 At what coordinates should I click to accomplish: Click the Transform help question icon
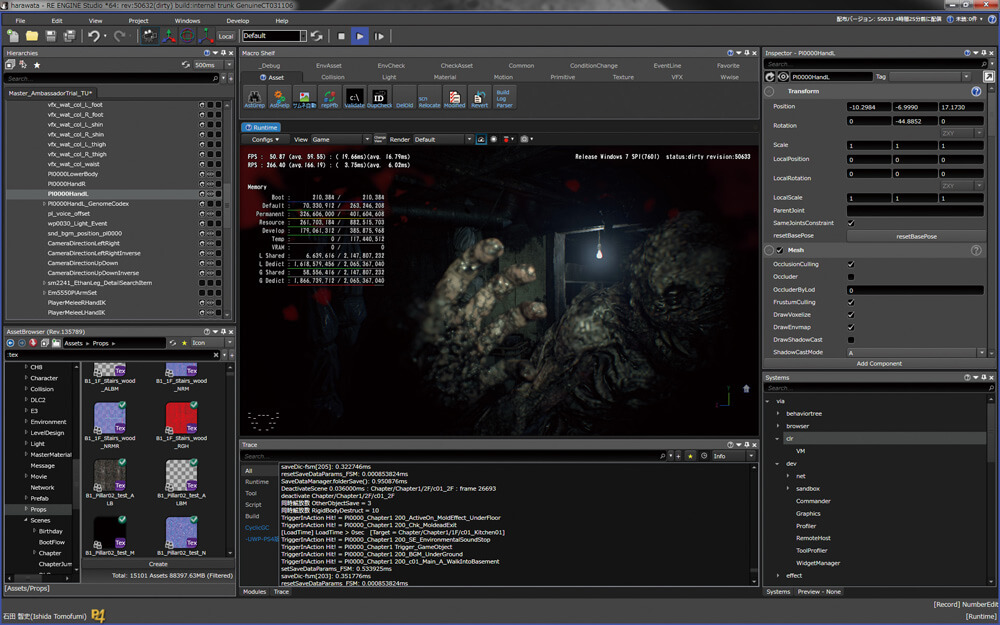[x=976, y=91]
